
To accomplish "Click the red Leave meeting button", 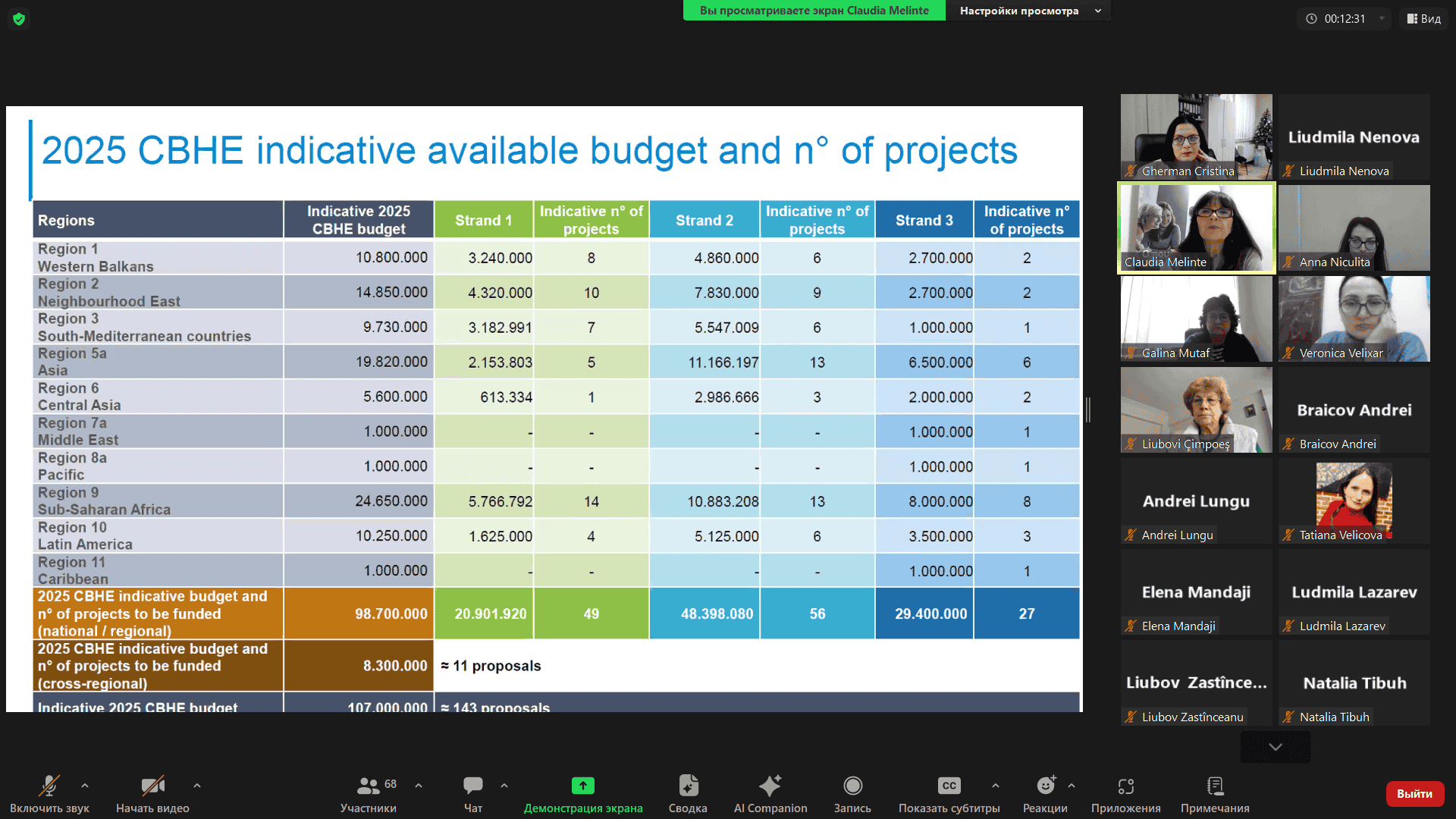I will click(1414, 794).
